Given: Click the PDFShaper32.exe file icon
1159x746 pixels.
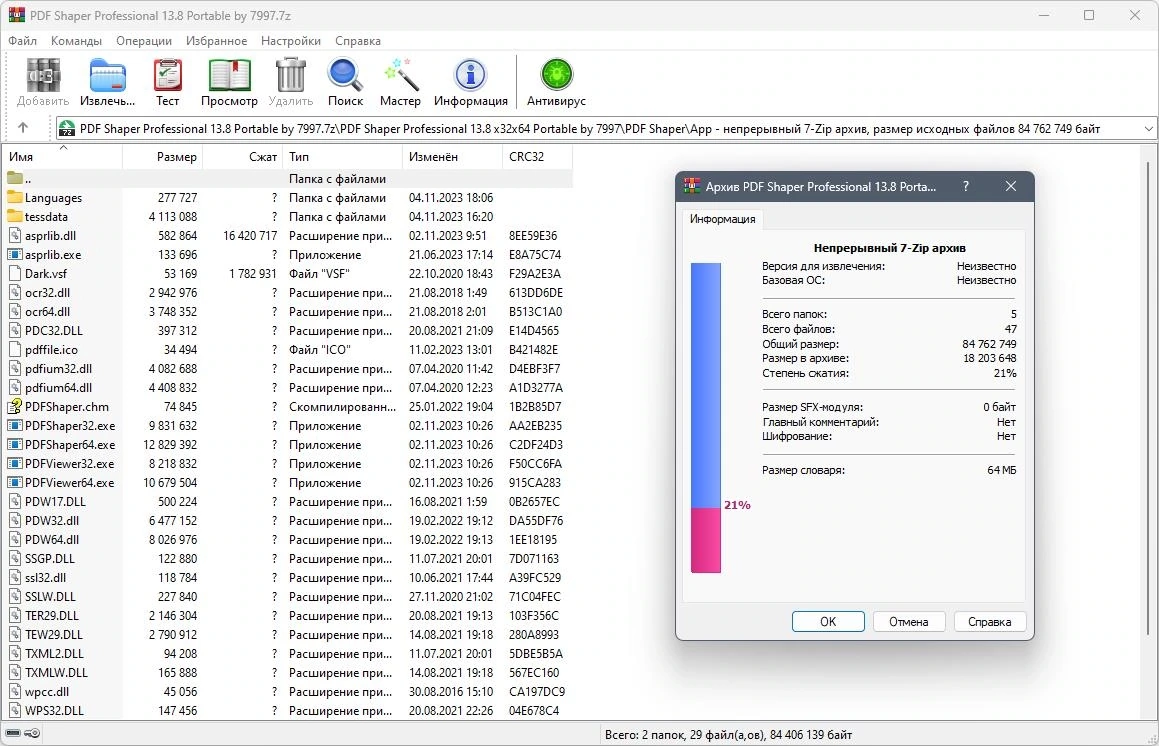Looking at the screenshot, I should pos(15,426).
